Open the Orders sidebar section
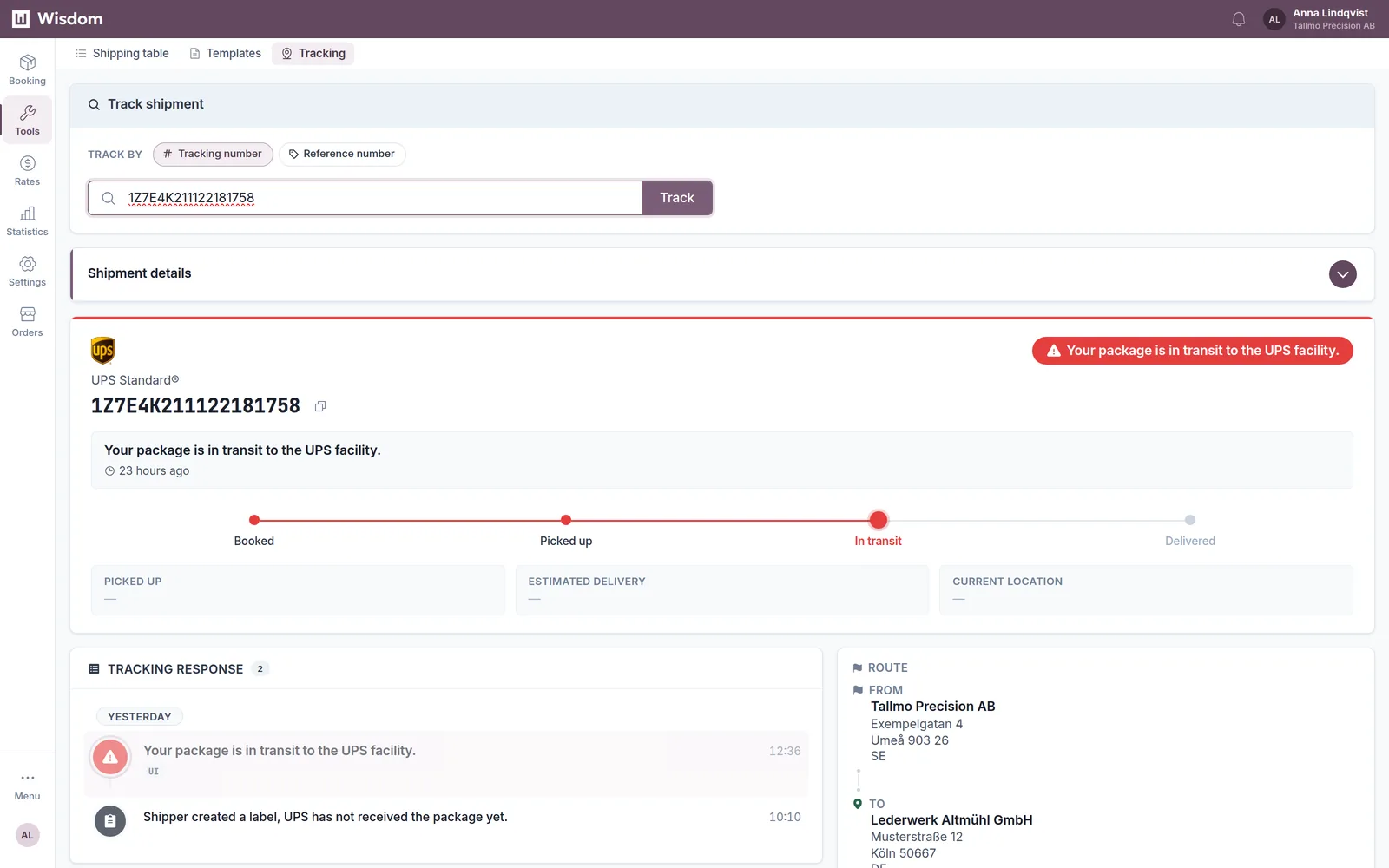Viewport: 1389px width, 868px height. tap(27, 321)
